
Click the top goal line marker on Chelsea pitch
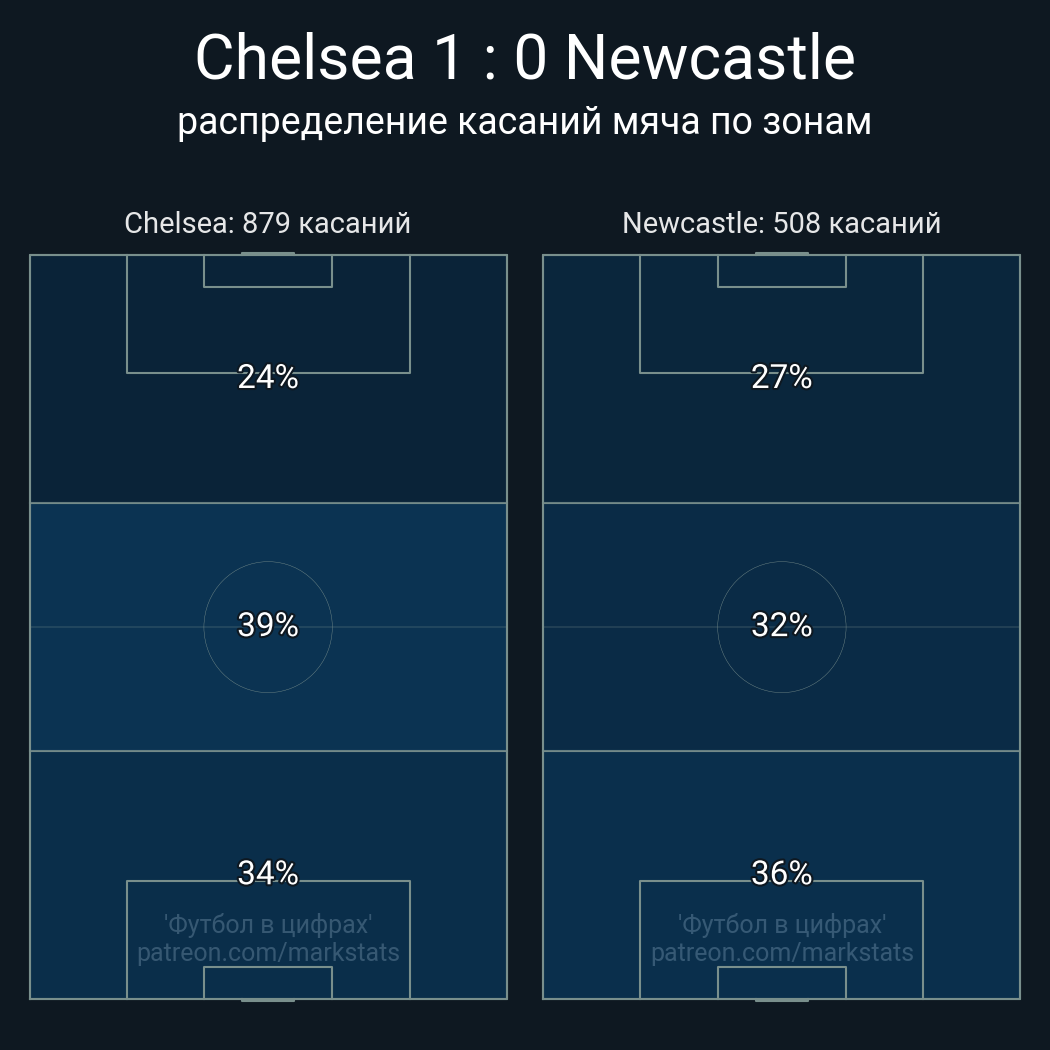pyautogui.click(x=268, y=254)
